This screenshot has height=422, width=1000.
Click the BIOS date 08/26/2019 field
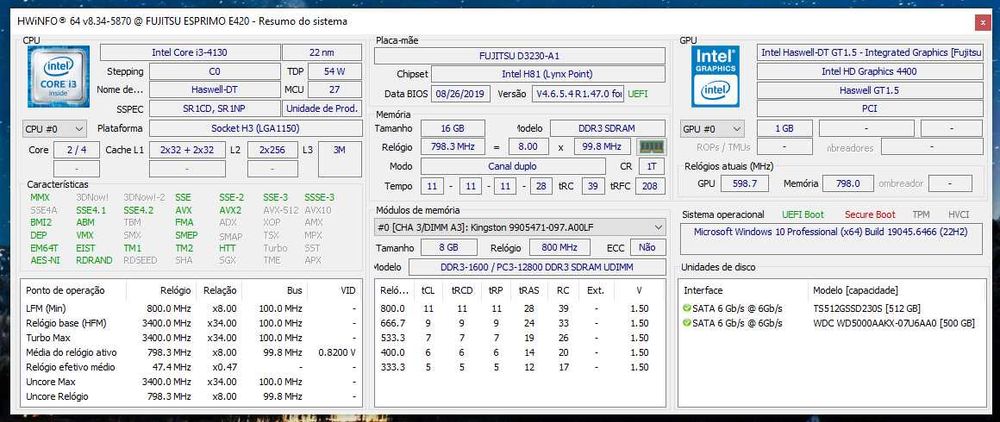[461, 94]
